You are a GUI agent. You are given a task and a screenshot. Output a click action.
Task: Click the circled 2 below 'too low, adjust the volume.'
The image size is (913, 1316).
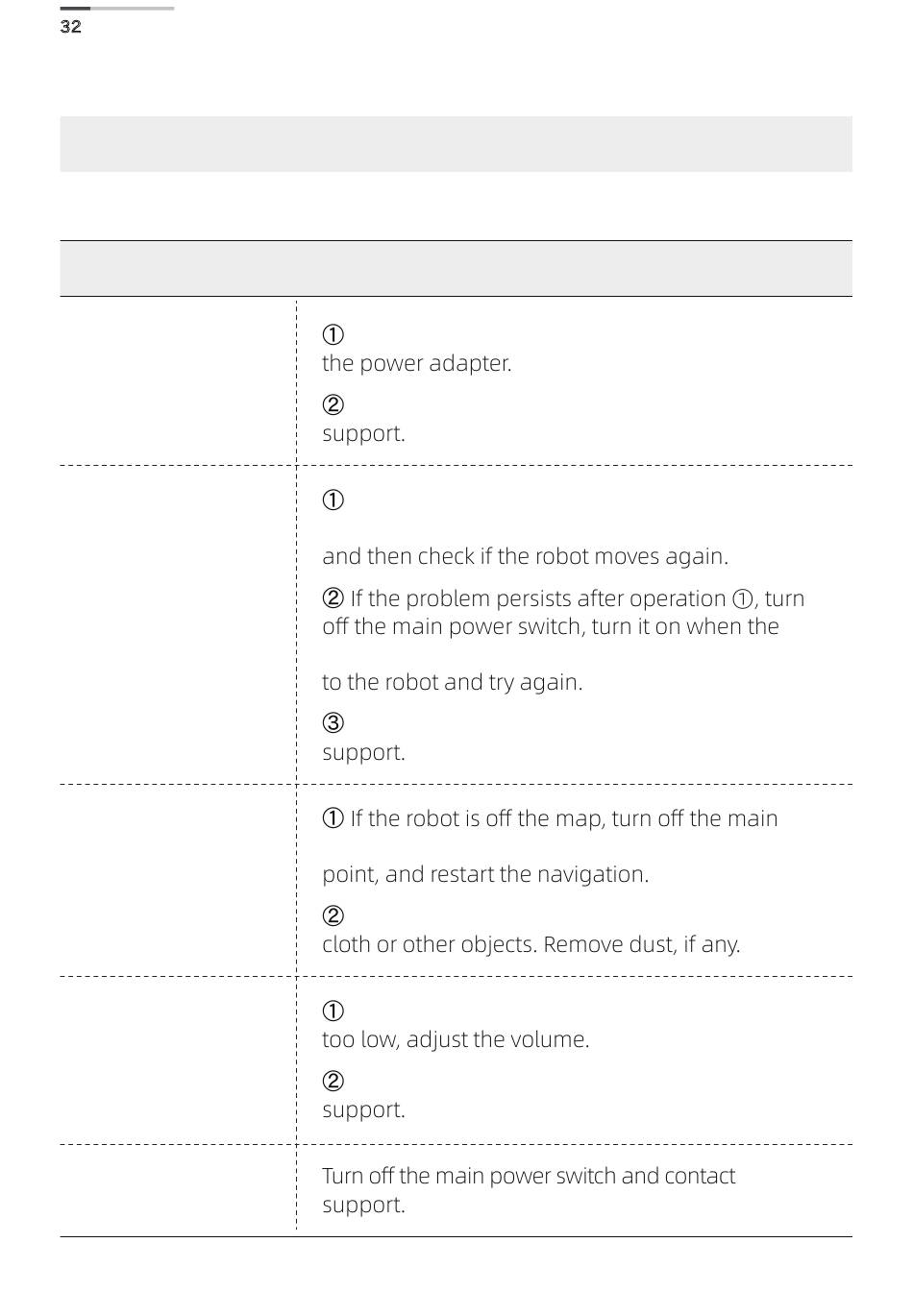[x=333, y=1082]
